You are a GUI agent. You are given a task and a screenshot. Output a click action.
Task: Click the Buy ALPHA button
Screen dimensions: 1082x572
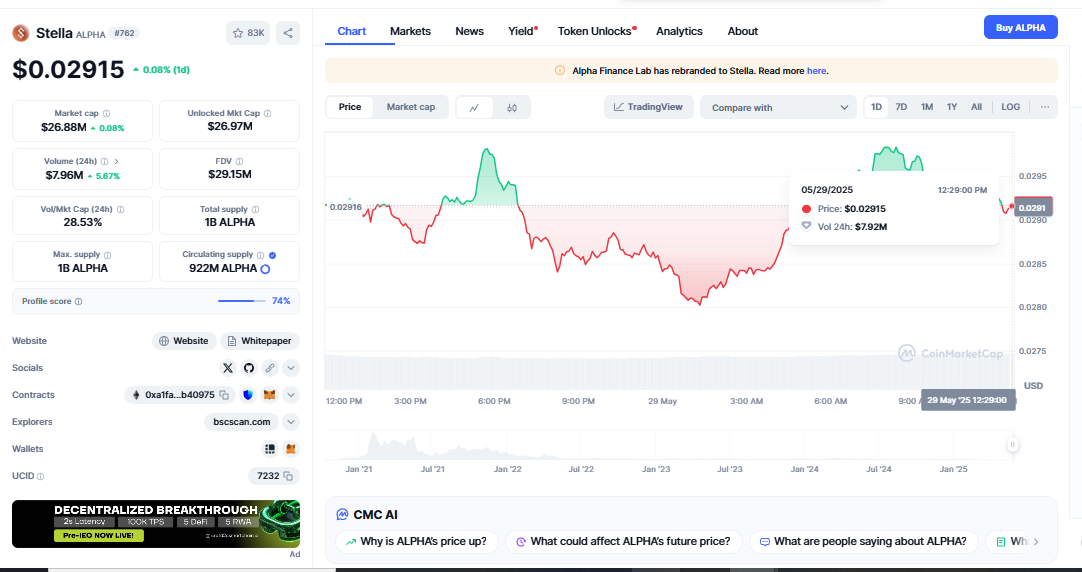coord(1021,28)
